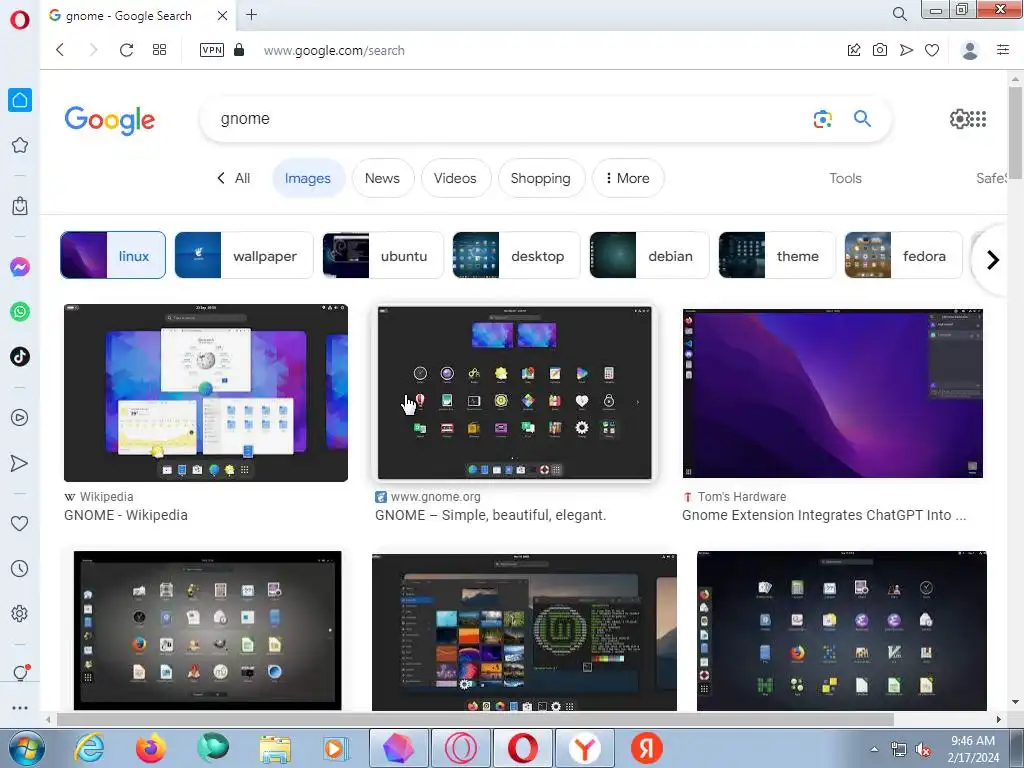Open Settings gear in sidebar
This screenshot has width=1024, height=768.
point(20,613)
